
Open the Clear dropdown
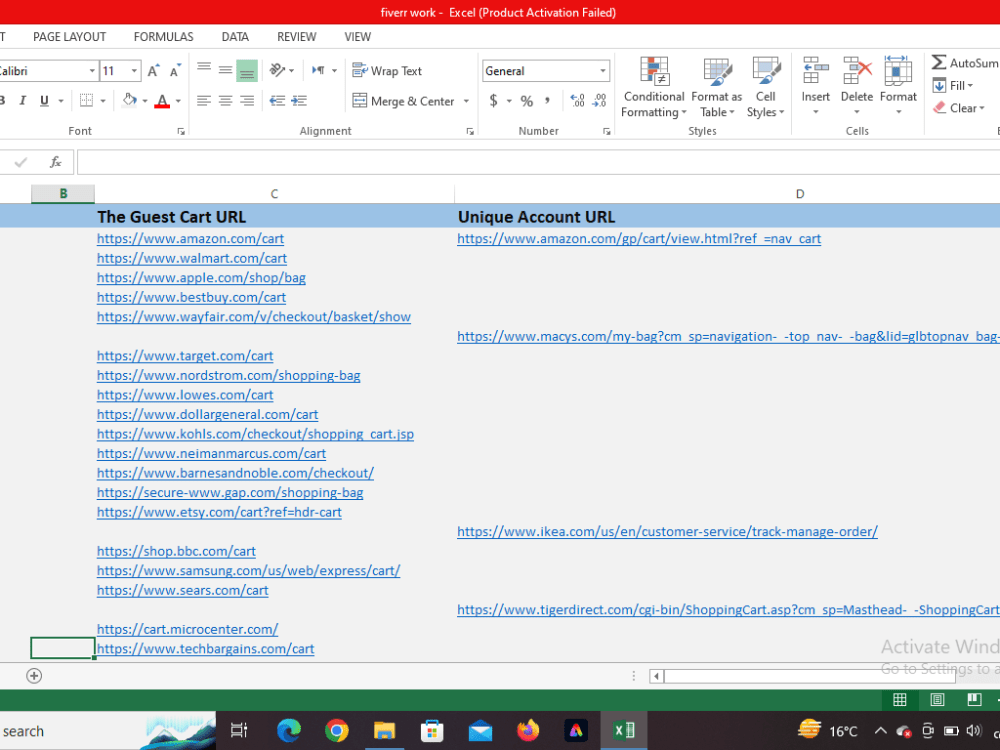(959, 108)
